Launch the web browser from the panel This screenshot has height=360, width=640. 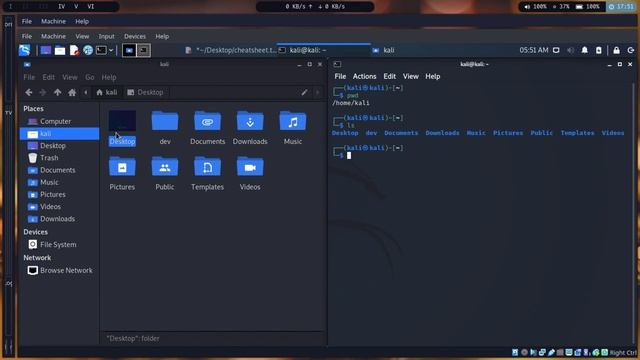click(x=88, y=50)
